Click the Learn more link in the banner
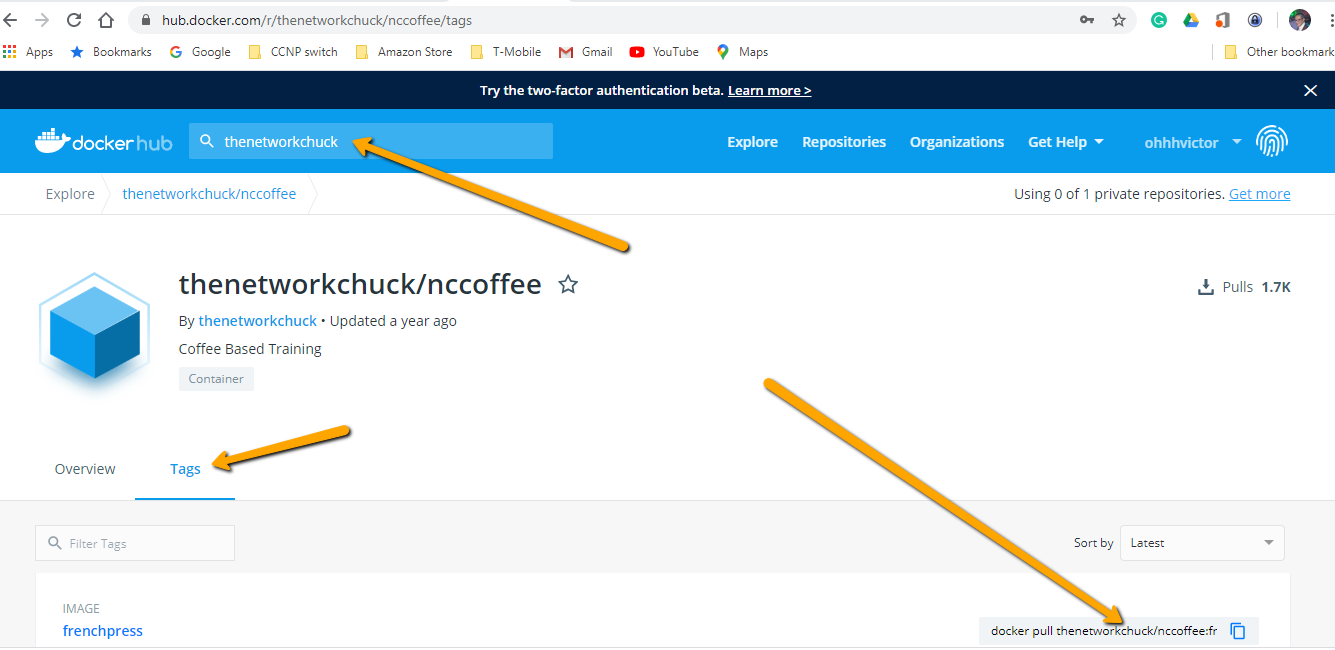1335x650 pixels. coord(768,90)
